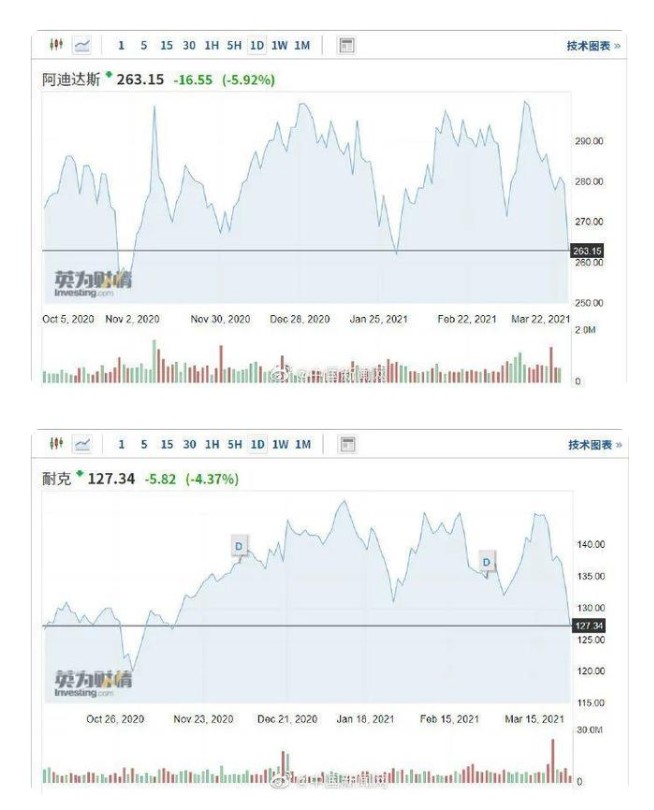Select candlestick chart icon in Nike chart
Image resolution: width=654 pixels, height=810 pixels.
pyautogui.click(x=57, y=444)
